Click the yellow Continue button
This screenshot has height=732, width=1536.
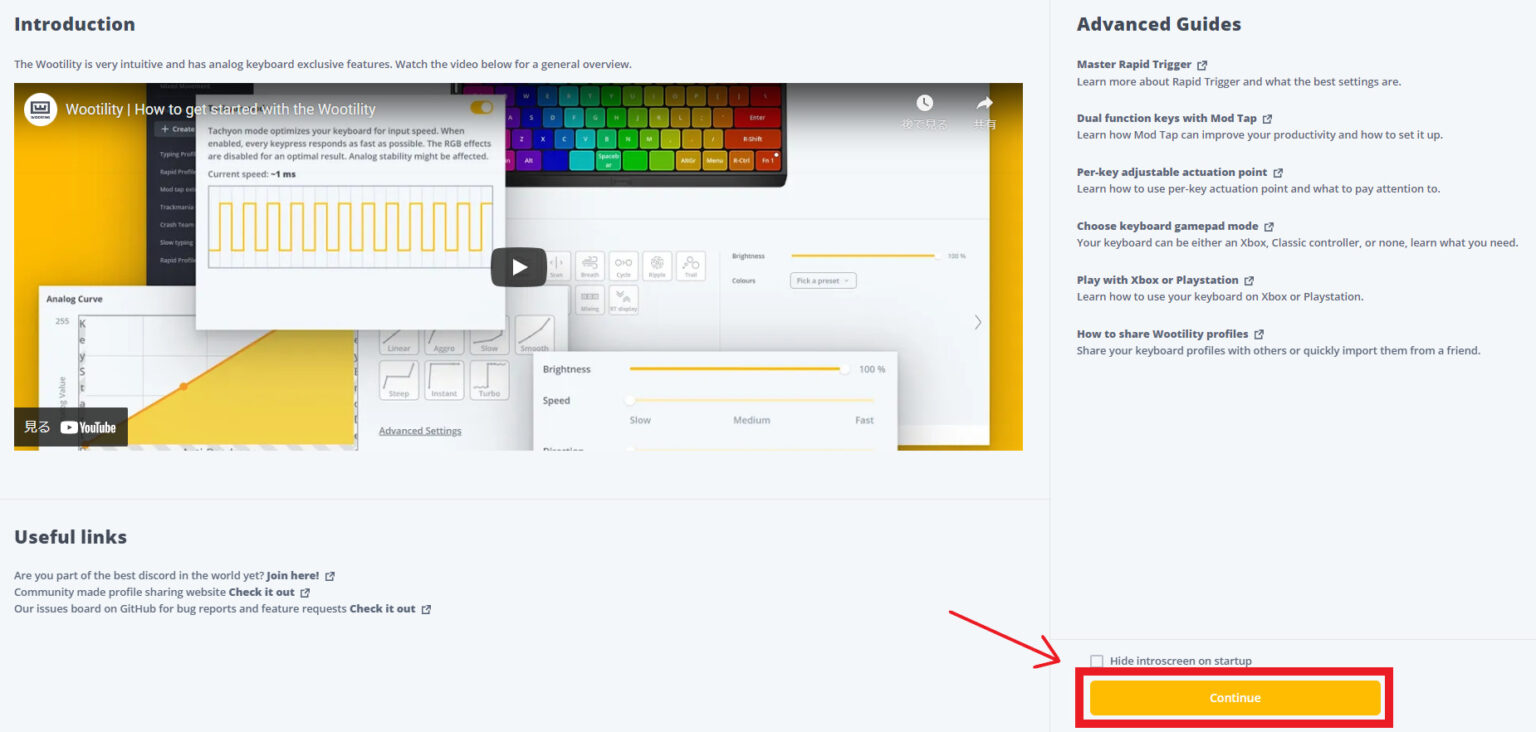click(1235, 698)
